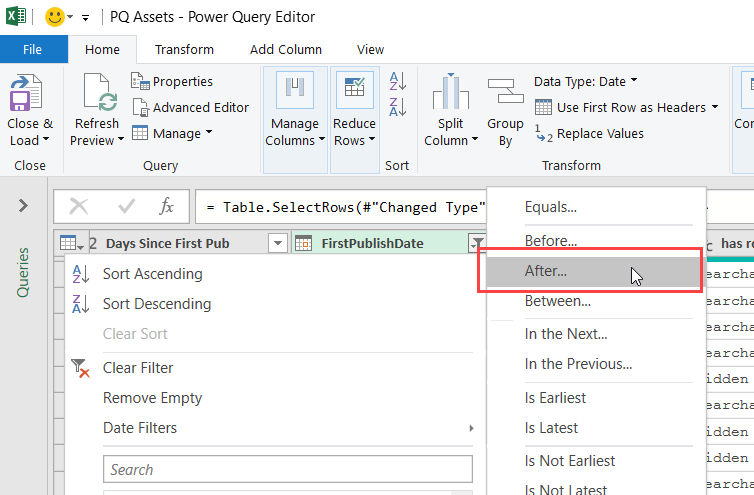Switch to the Home ribbon tab

[102, 50]
